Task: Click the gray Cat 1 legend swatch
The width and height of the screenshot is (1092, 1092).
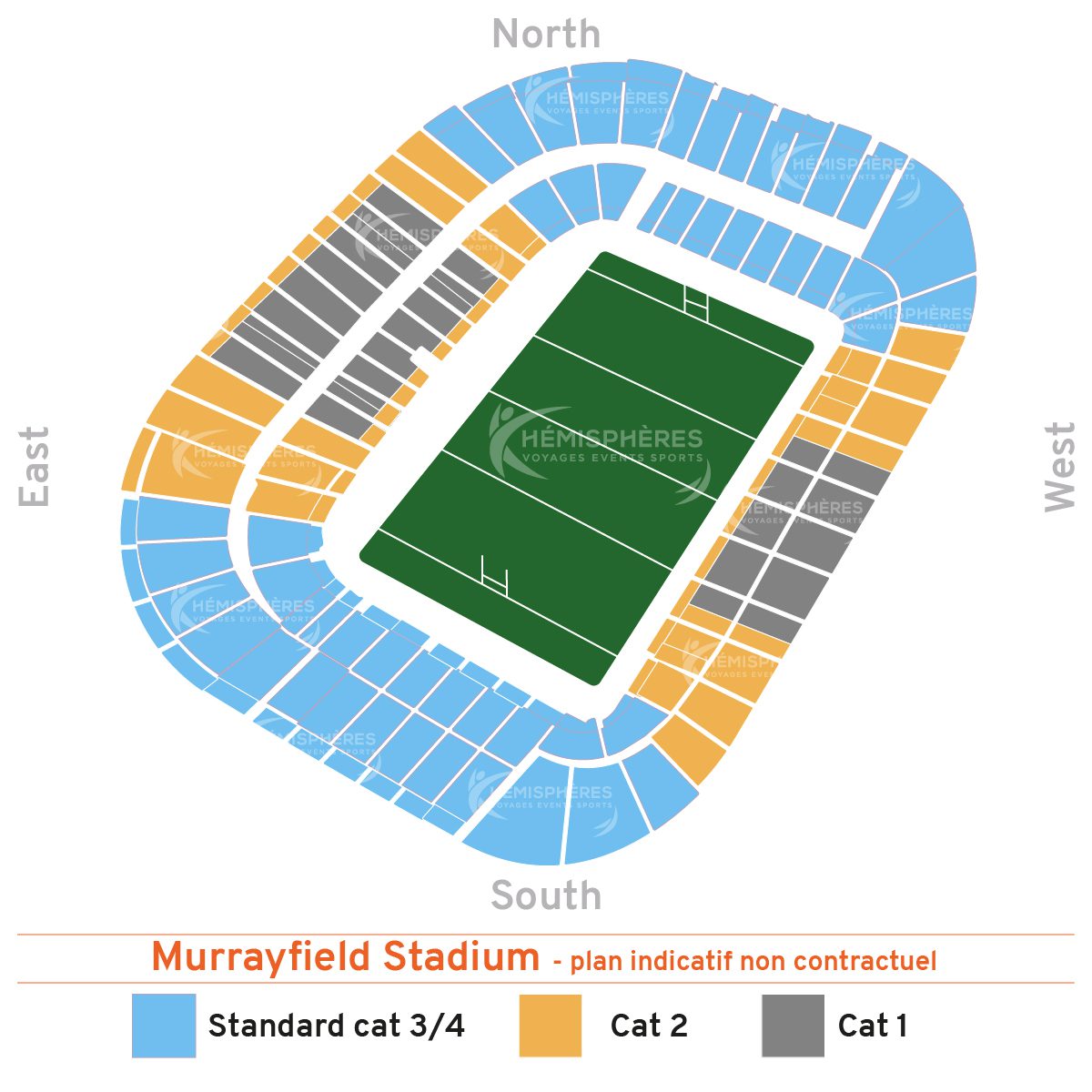Action: coord(793,1026)
